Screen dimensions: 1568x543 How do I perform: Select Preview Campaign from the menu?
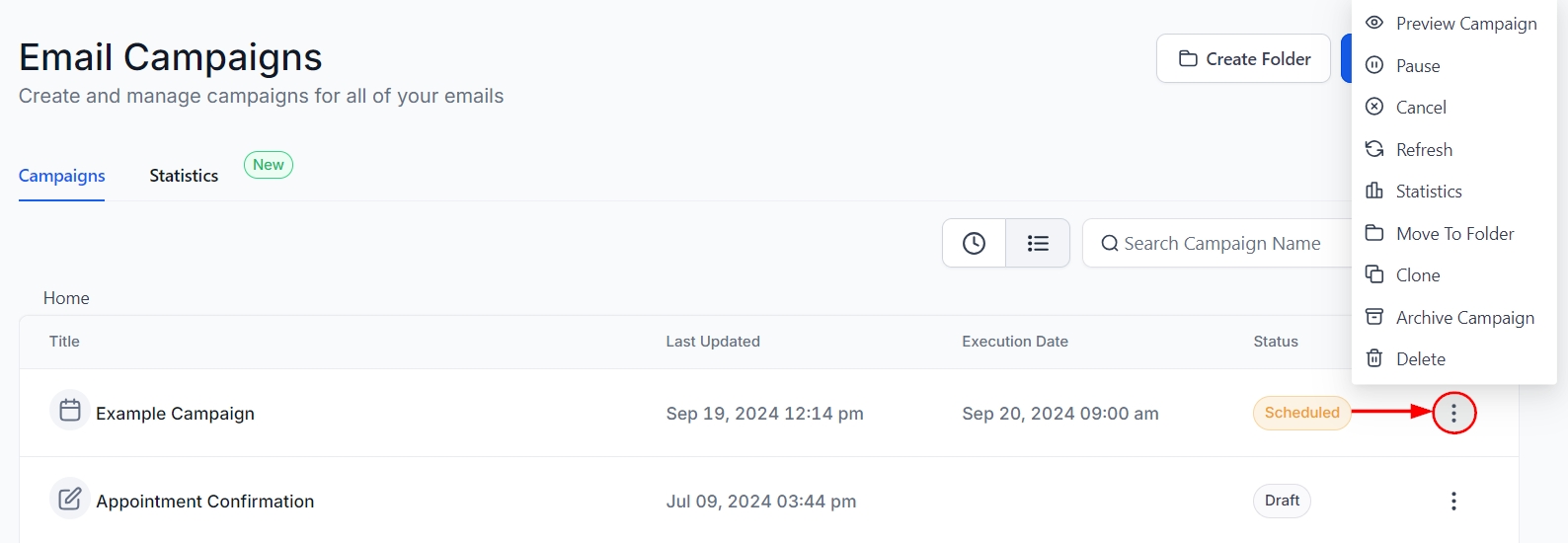point(1465,24)
